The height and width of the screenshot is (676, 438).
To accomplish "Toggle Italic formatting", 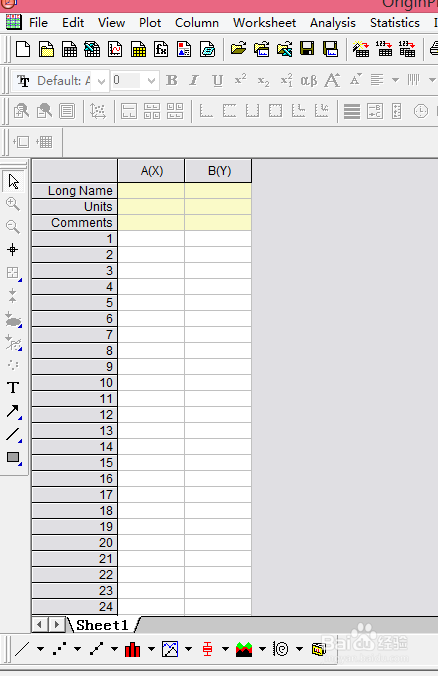I will coord(194,80).
